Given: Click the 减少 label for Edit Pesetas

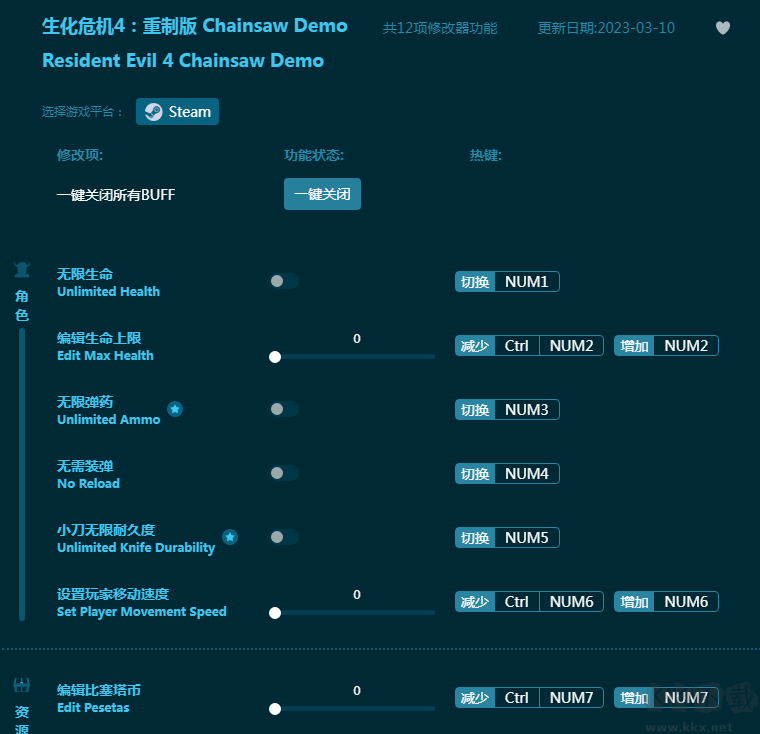Looking at the screenshot, I should click(475, 698).
